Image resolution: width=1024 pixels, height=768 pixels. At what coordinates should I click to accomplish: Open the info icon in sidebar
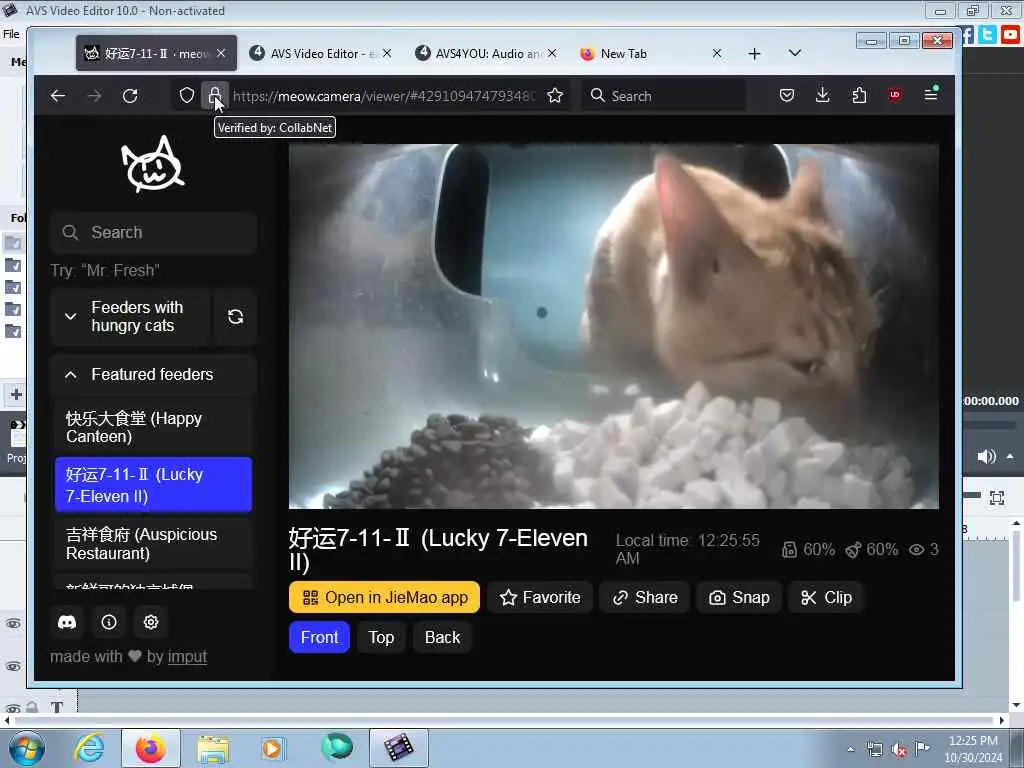coord(109,622)
